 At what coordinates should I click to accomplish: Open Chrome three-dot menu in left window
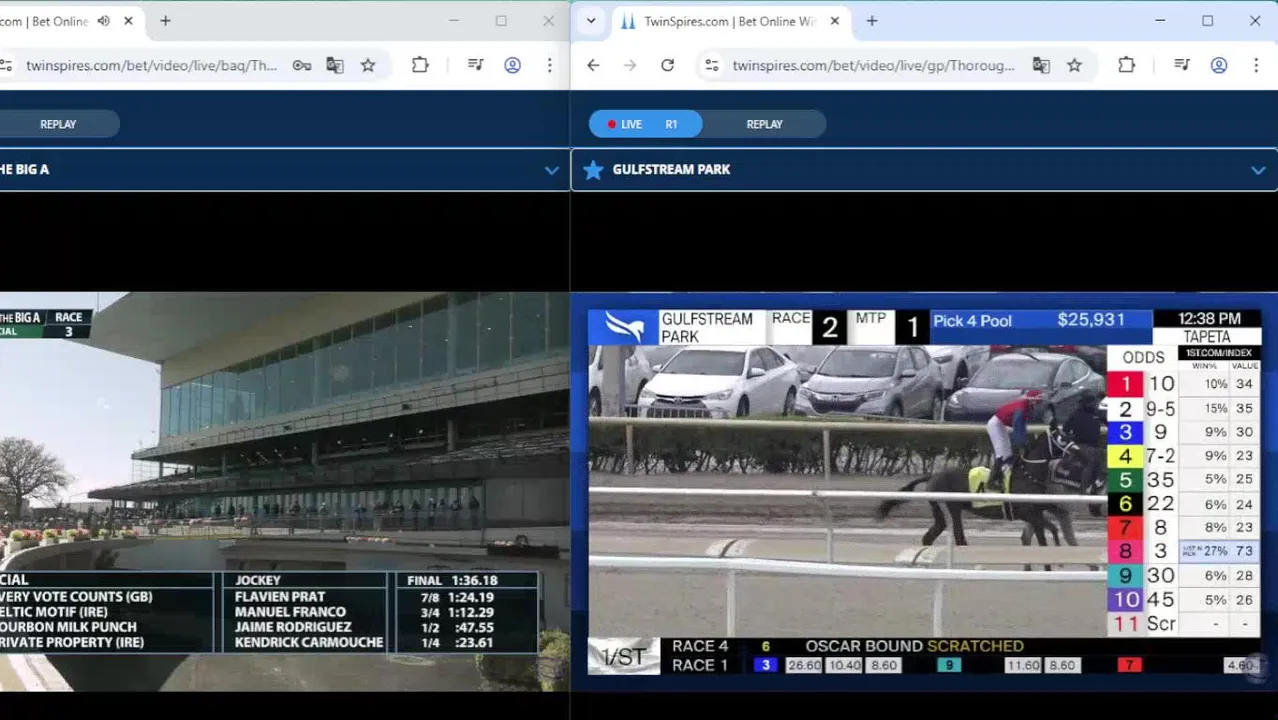coord(549,65)
